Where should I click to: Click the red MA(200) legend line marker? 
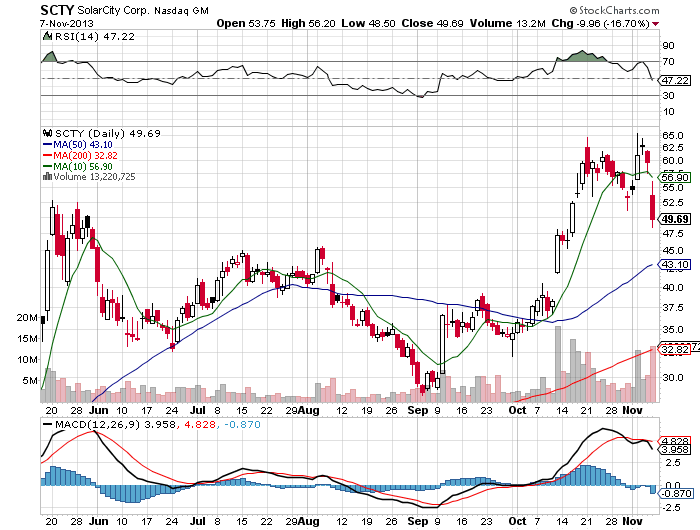pos(47,155)
